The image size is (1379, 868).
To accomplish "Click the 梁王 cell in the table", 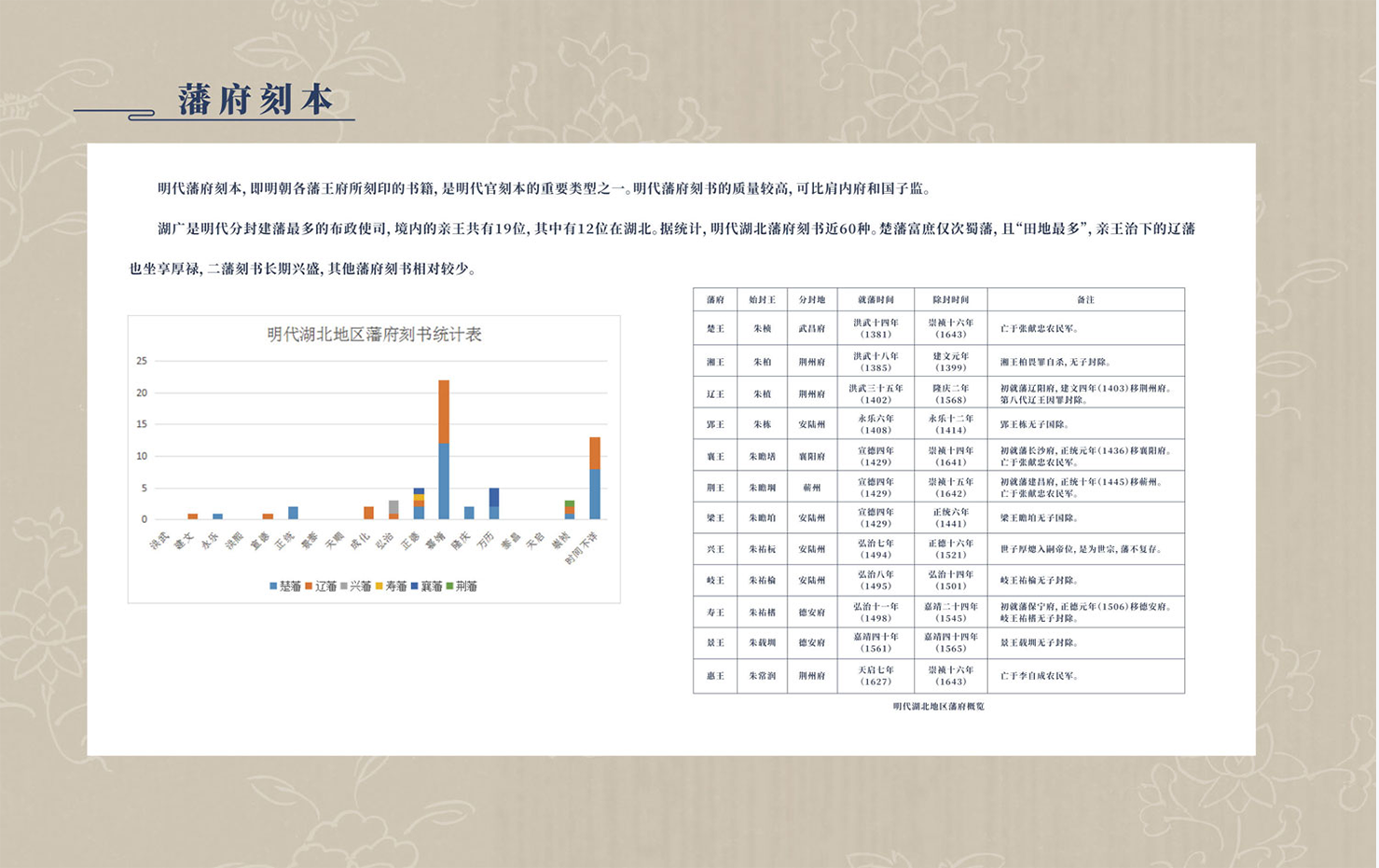I will click(x=715, y=517).
